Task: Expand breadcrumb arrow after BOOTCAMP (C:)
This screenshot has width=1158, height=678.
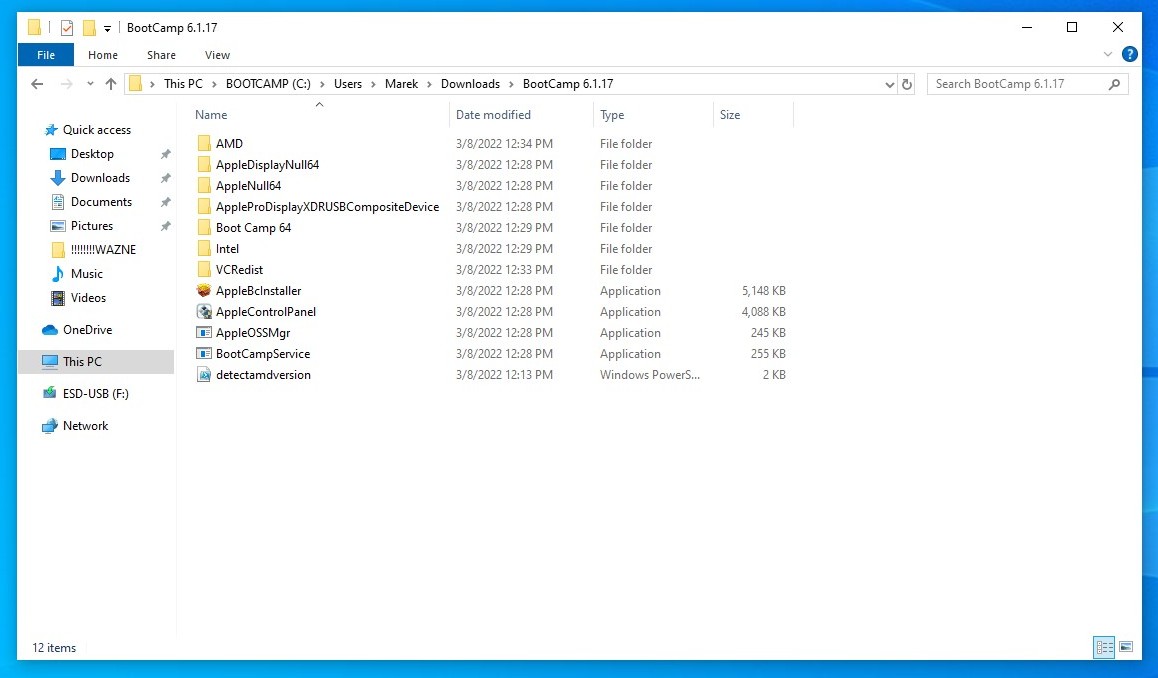Action: [322, 84]
